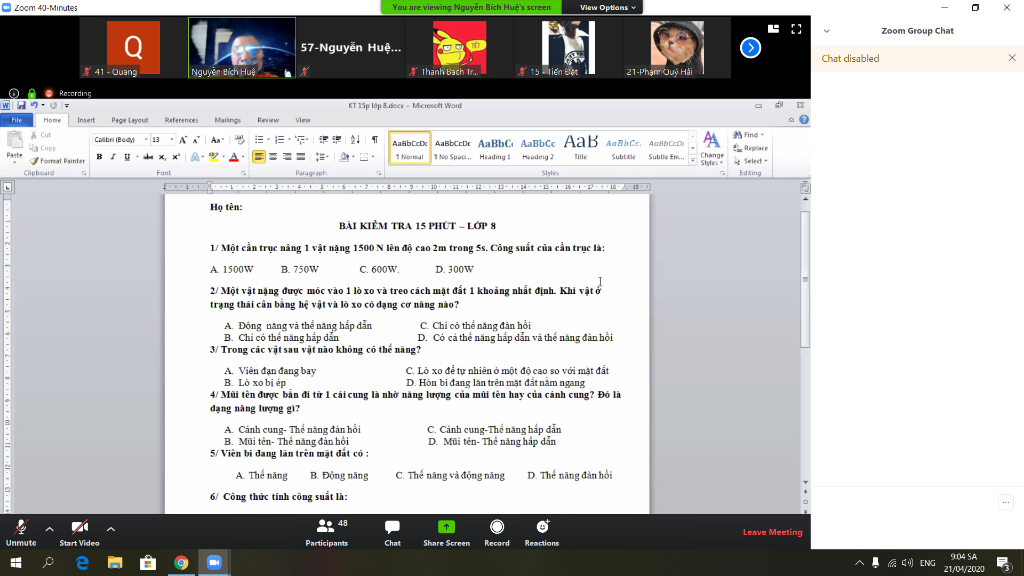Toggle show paragraph marks
Screen dimensions: 1024x576
(x=375, y=139)
